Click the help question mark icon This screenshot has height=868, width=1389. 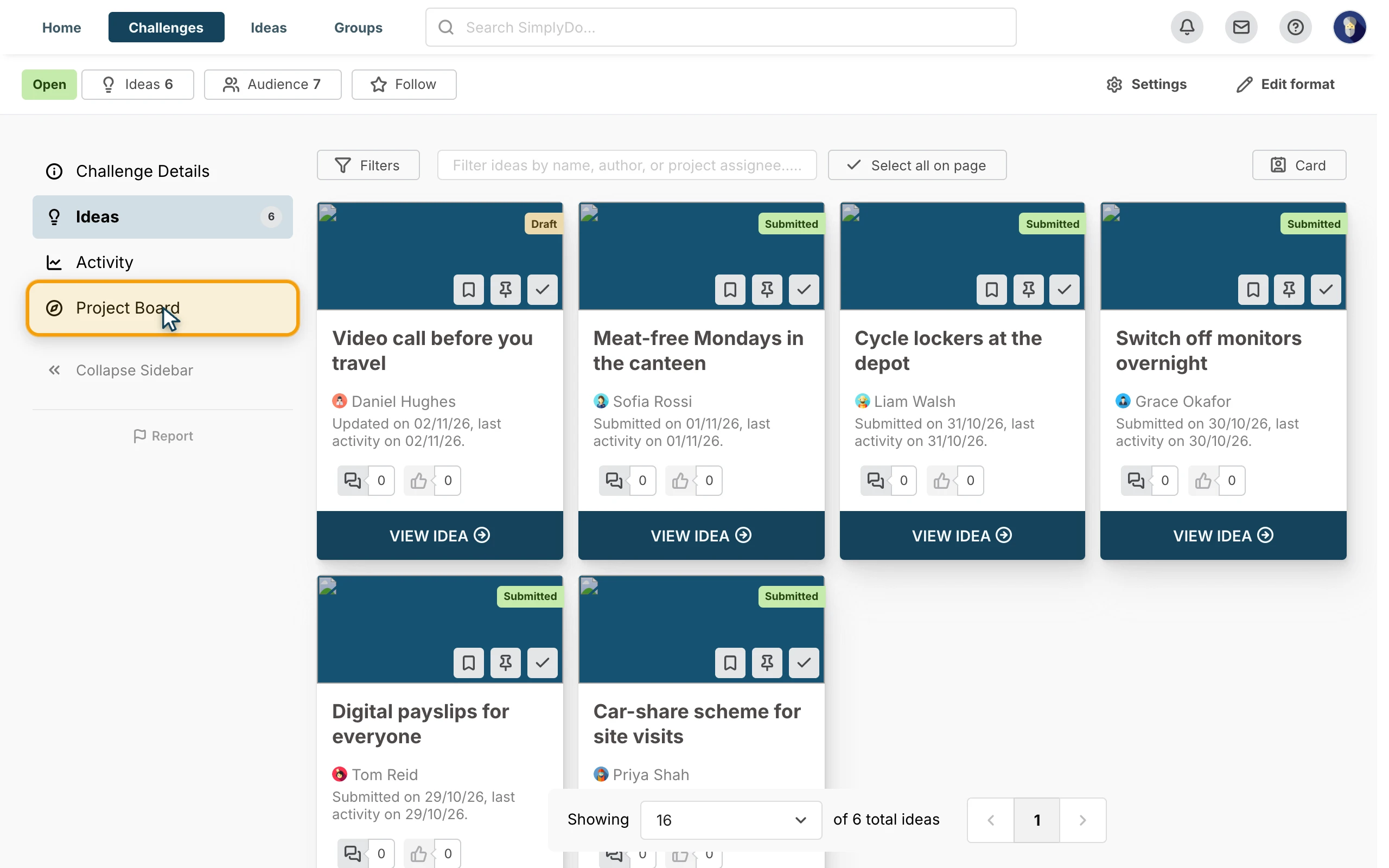(x=1295, y=27)
